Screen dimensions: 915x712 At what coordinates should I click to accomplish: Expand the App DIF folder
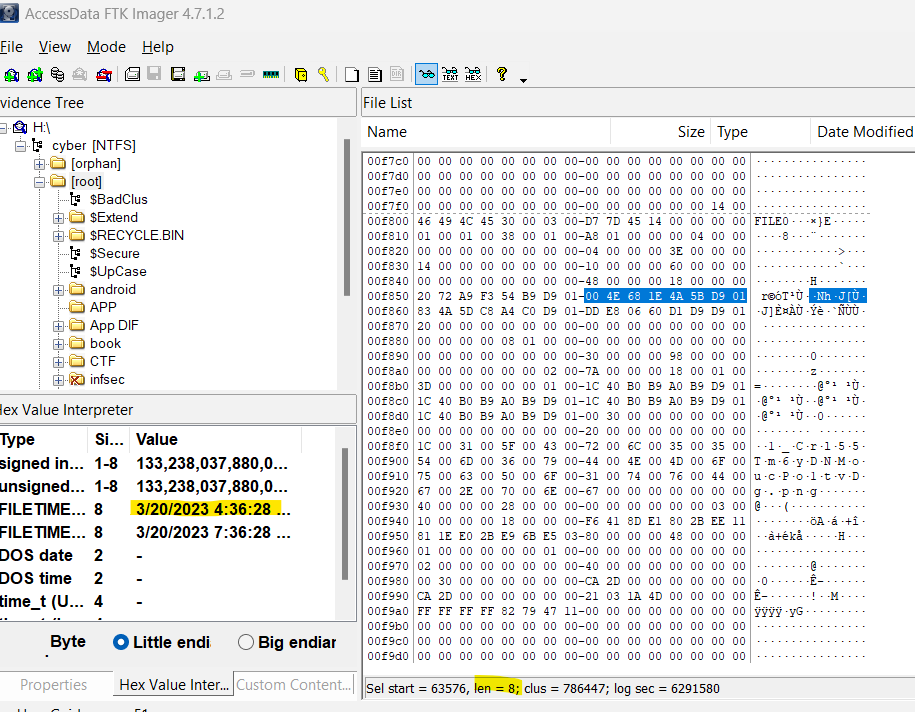point(58,326)
